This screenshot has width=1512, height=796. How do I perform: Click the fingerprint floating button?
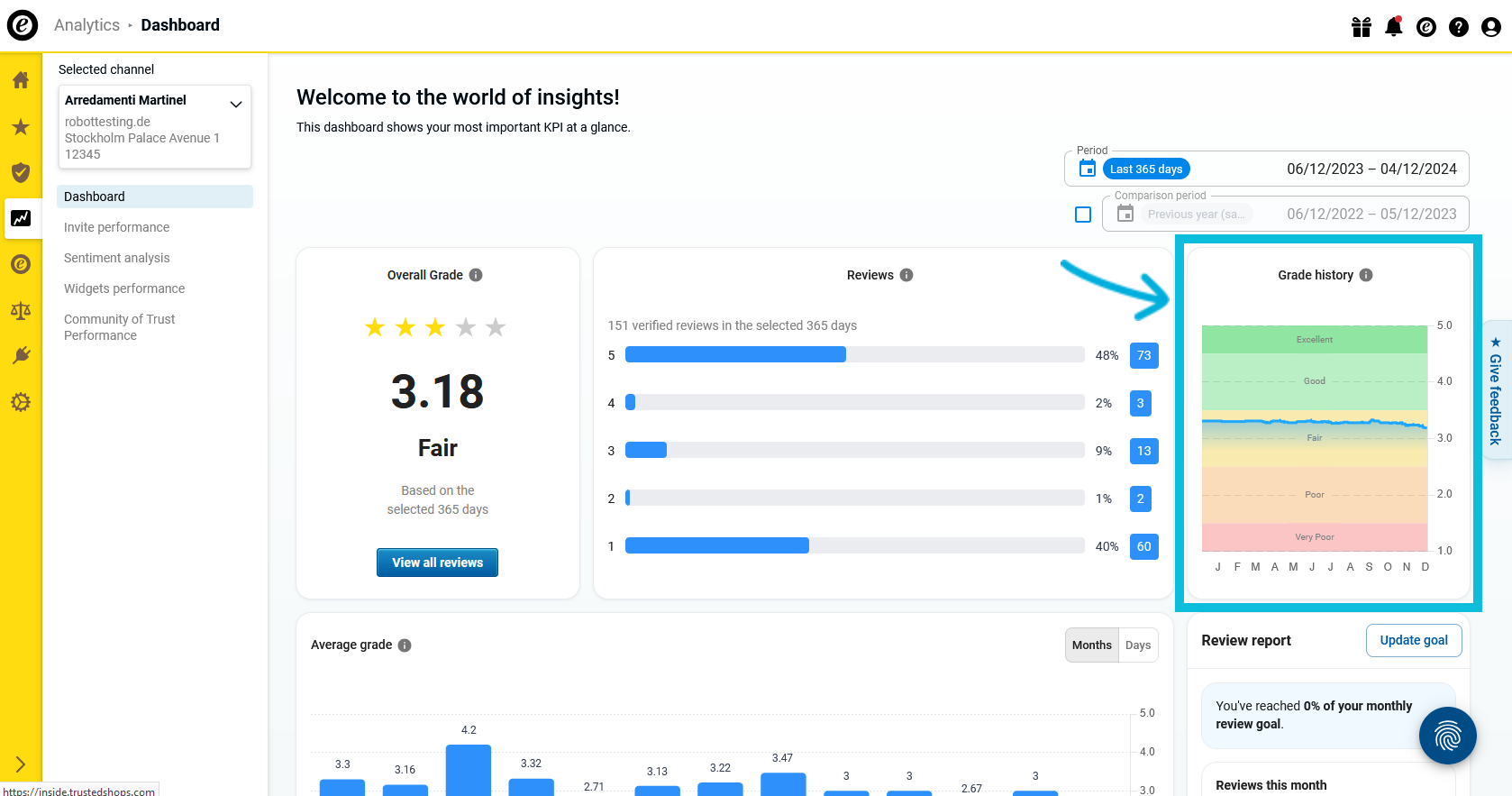(x=1447, y=736)
